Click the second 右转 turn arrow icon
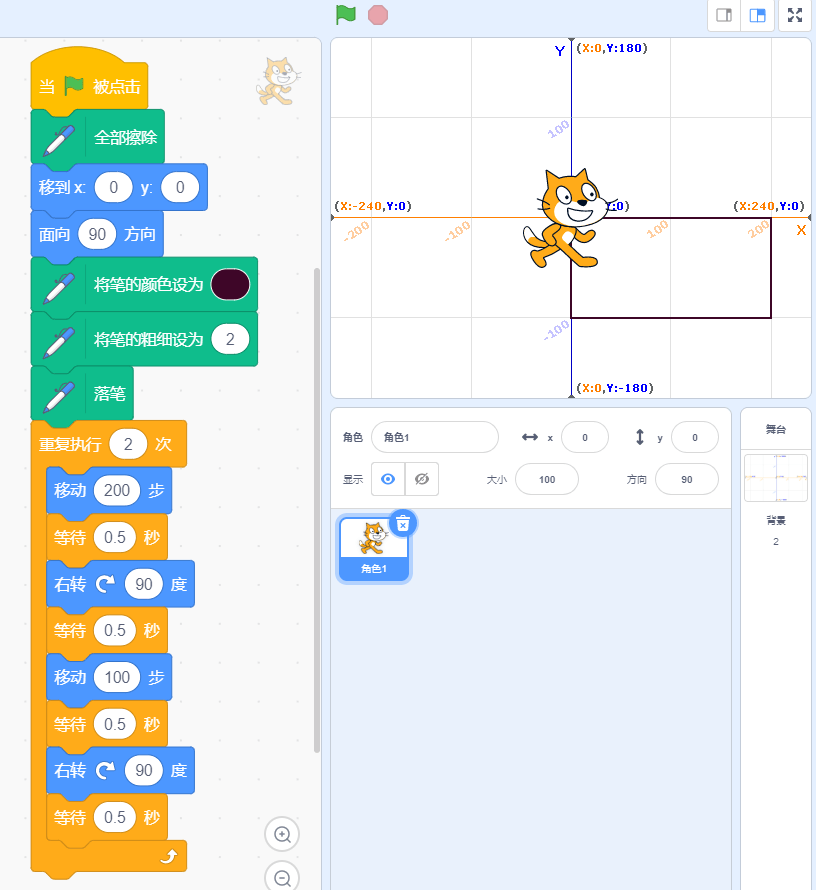This screenshot has width=816, height=890. (x=105, y=770)
